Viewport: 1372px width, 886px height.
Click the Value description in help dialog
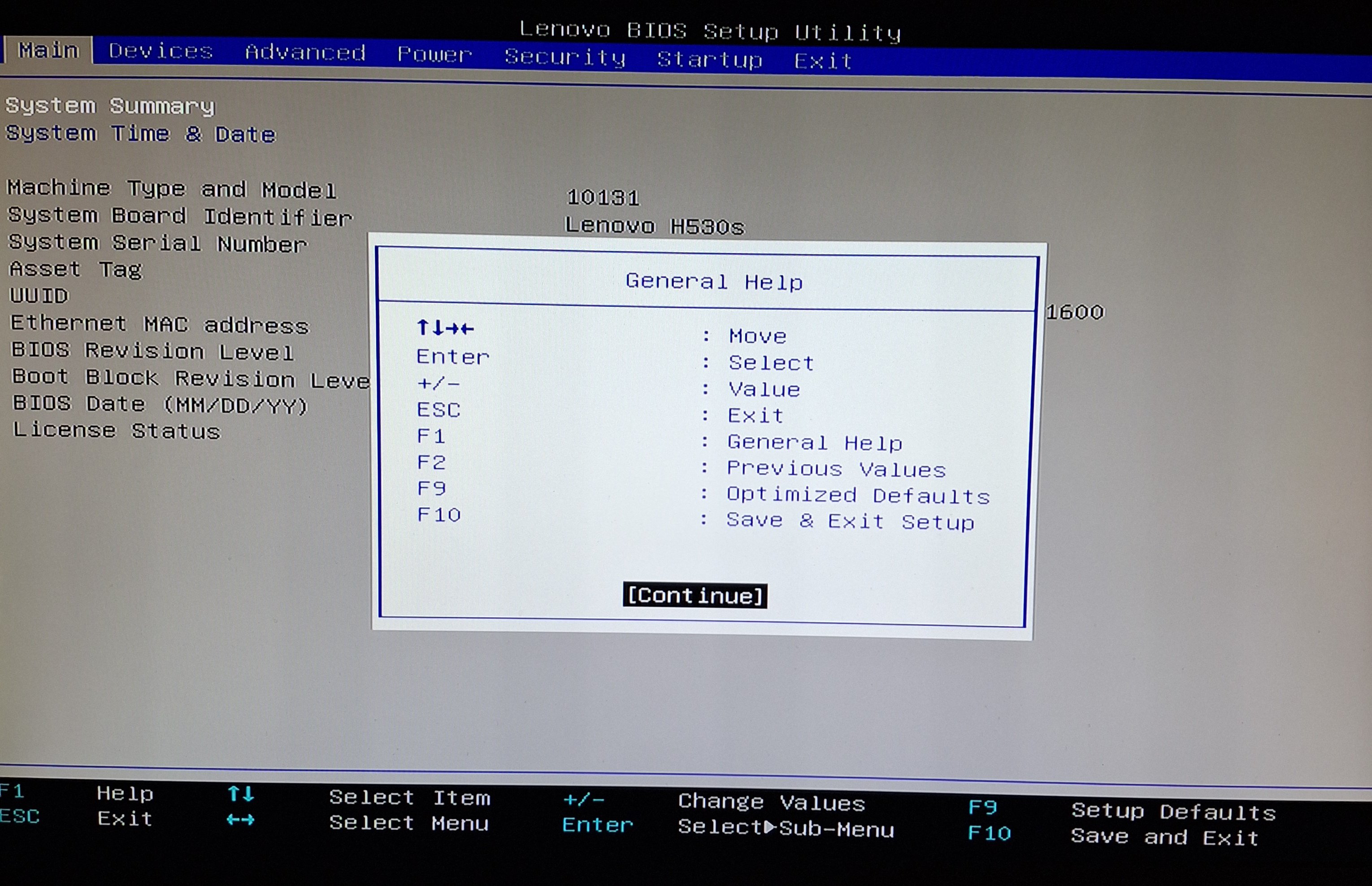click(764, 390)
